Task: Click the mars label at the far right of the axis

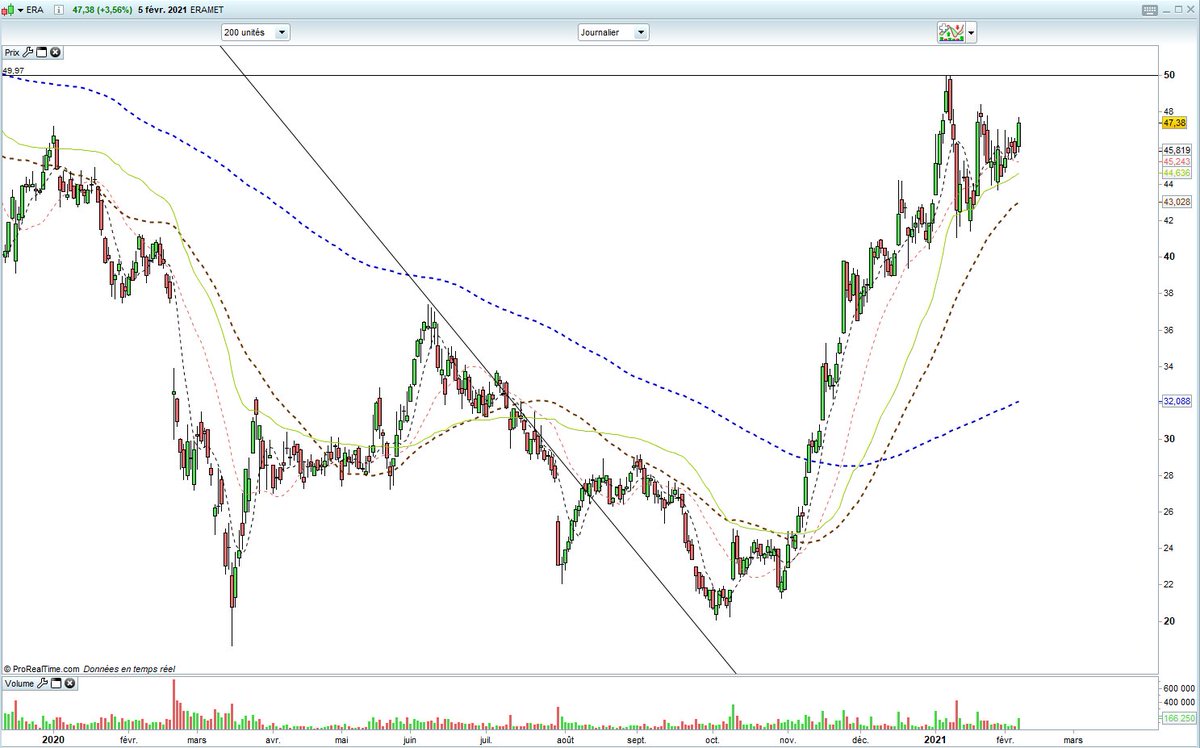Action: pyautogui.click(x=1071, y=740)
